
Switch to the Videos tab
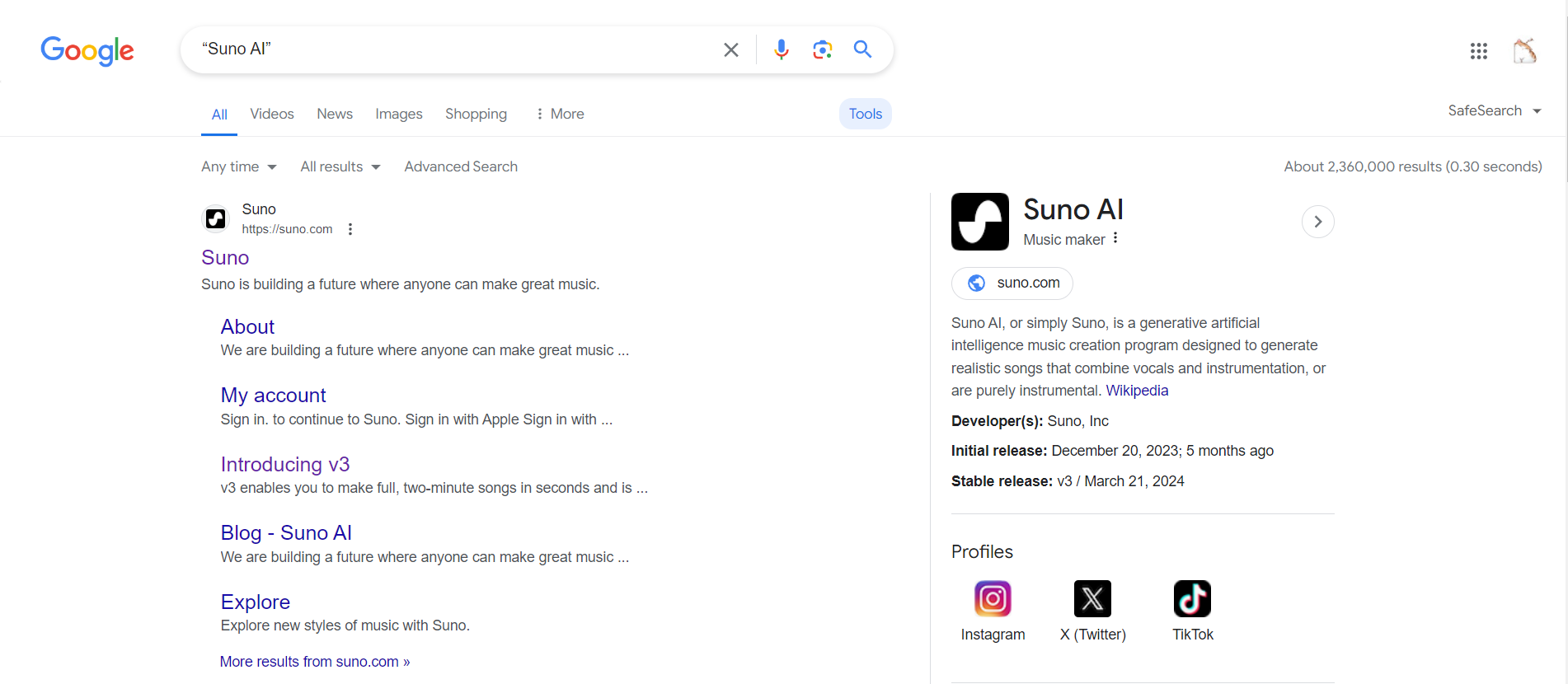tap(272, 114)
